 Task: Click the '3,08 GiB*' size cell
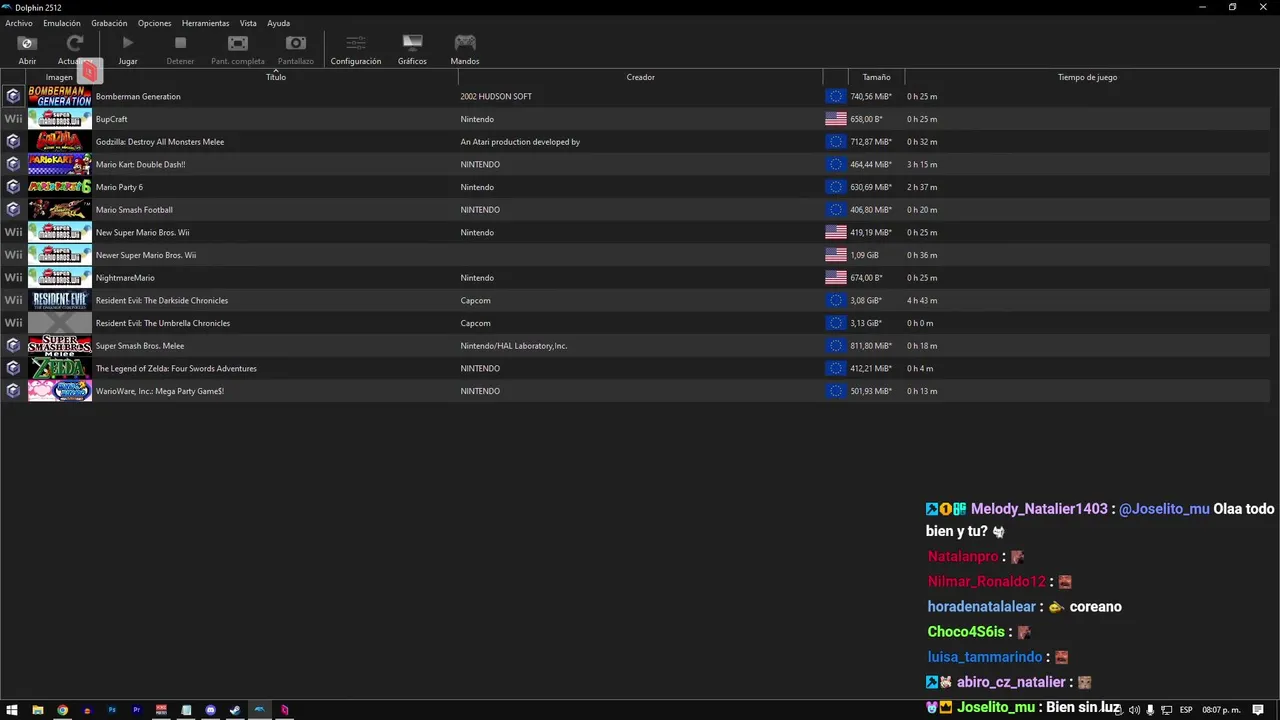866,300
